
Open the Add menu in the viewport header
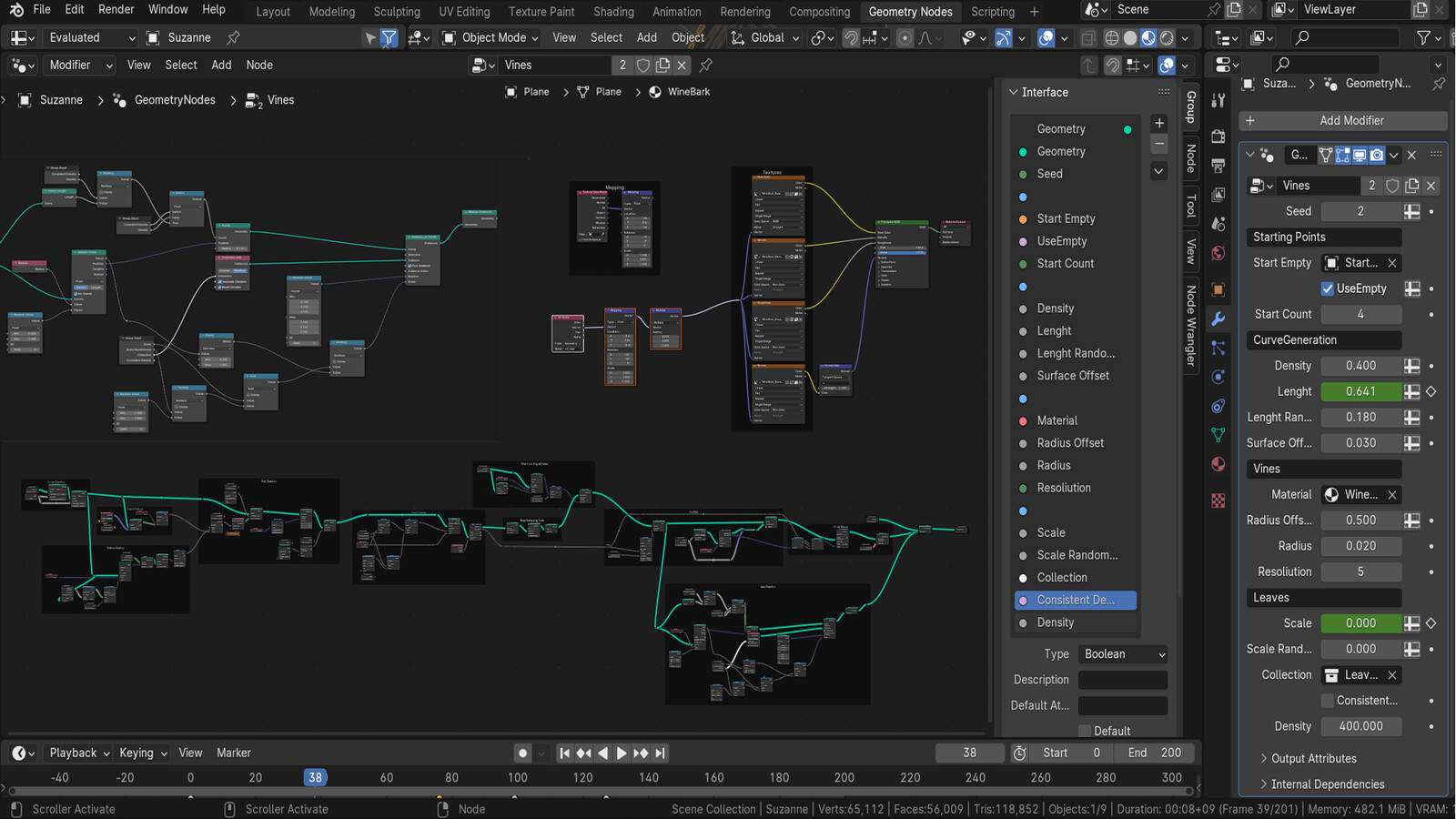[x=646, y=37]
